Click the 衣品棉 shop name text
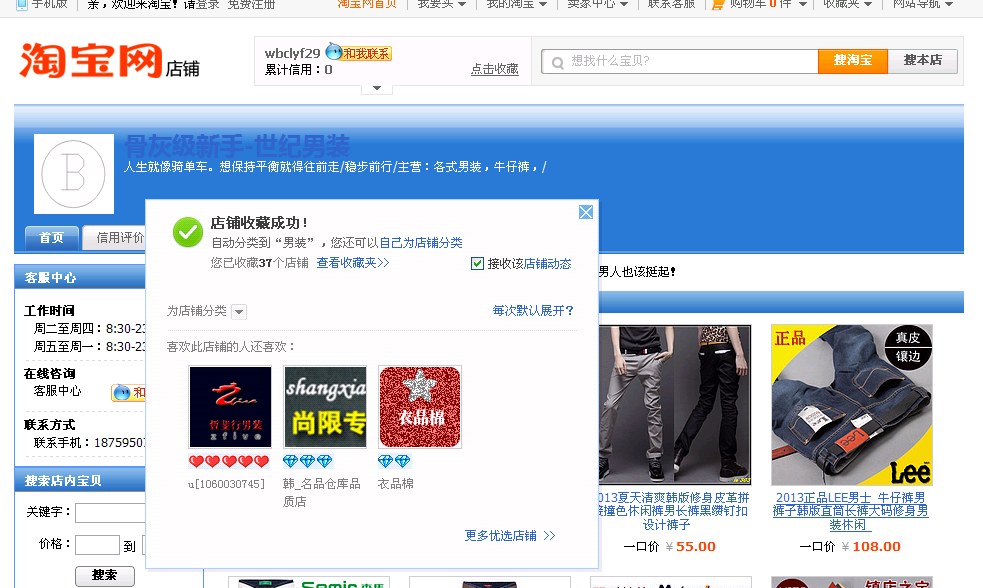The height and width of the screenshot is (588, 983). tap(396, 484)
